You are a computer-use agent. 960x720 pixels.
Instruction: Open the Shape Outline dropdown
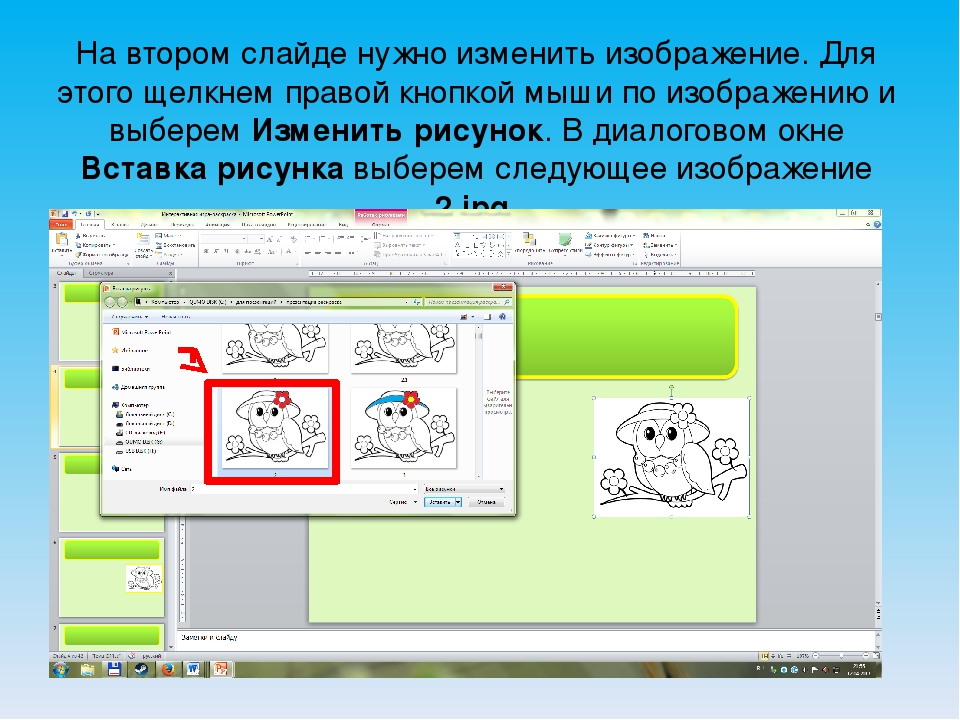(610, 245)
